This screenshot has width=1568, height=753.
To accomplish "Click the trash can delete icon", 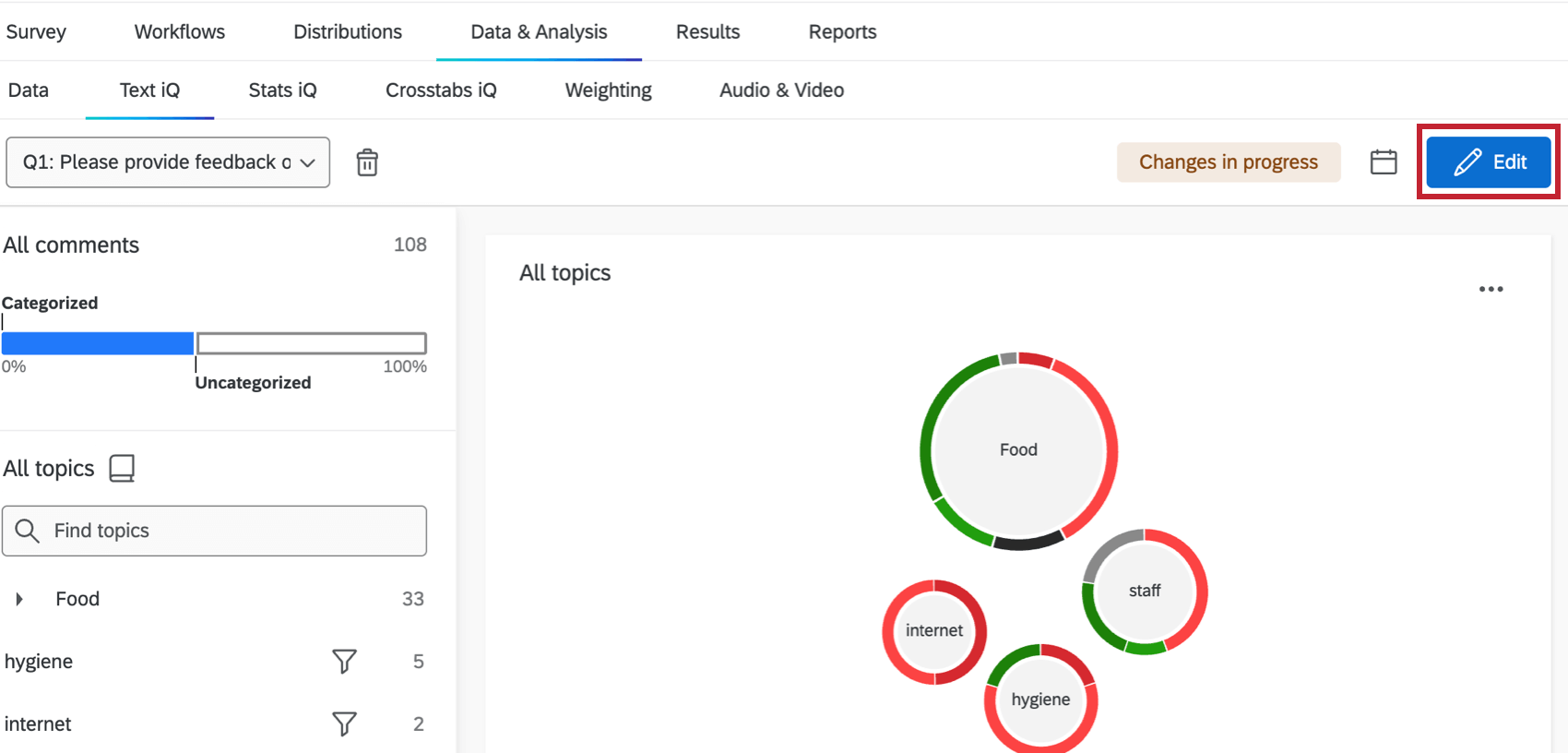I will (367, 162).
